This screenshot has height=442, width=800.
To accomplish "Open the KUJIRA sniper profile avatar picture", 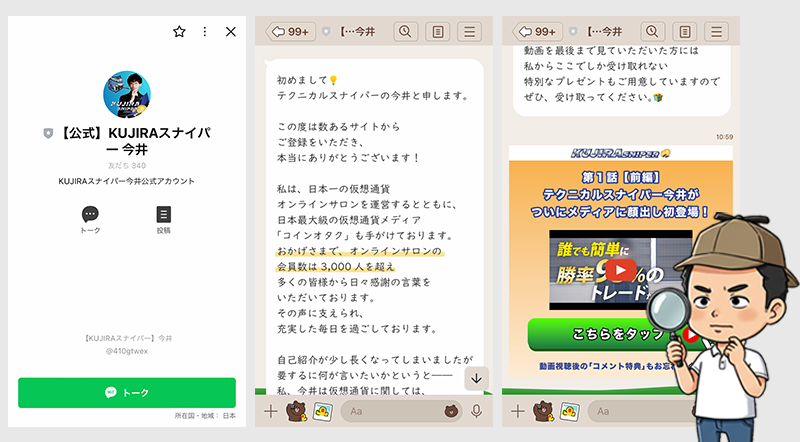I will (127, 94).
